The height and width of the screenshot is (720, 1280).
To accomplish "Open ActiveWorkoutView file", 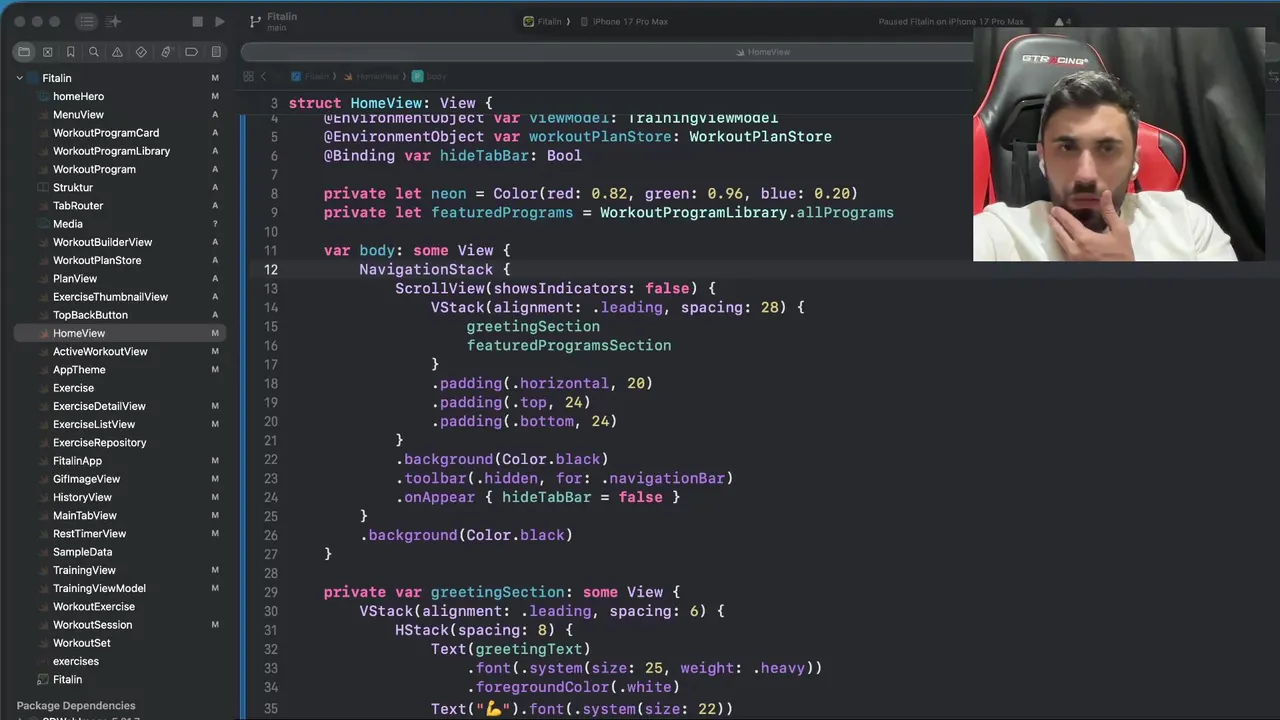I will point(100,351).
